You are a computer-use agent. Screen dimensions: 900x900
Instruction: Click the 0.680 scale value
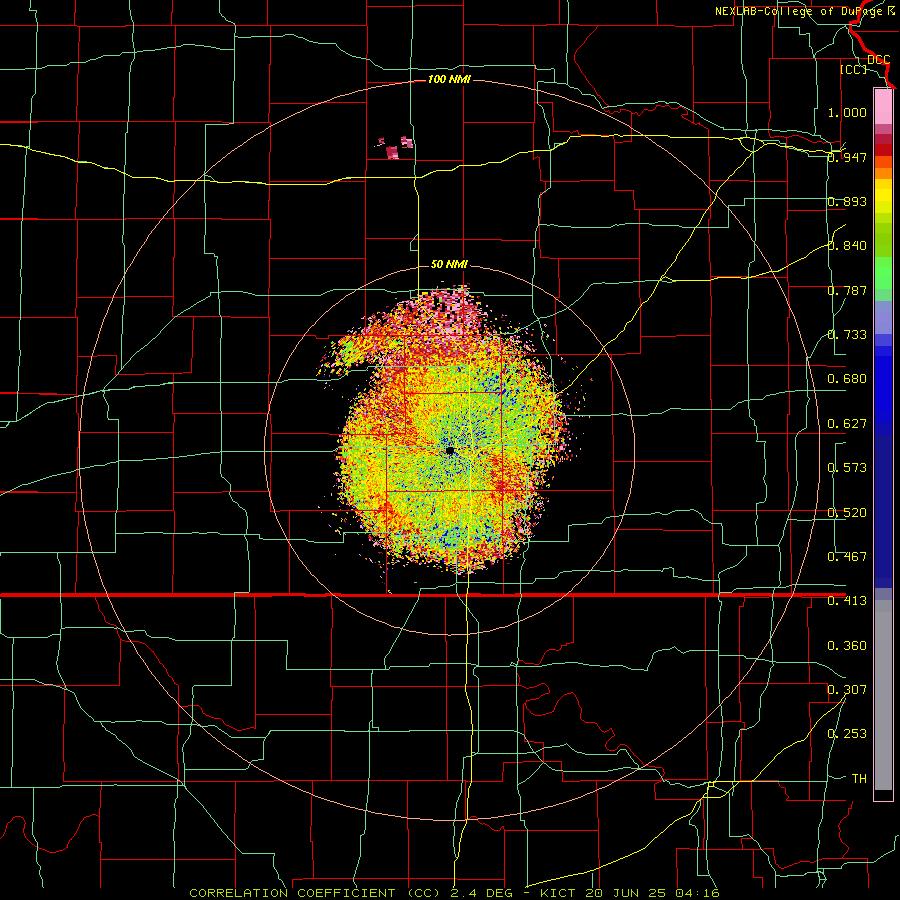coord(847,379)
